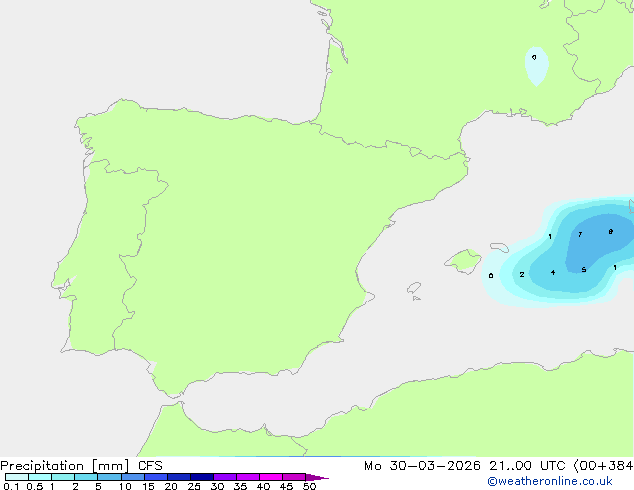Click the '35' legend label
Screen dimensions: 634x490
(x=240, y=486)
